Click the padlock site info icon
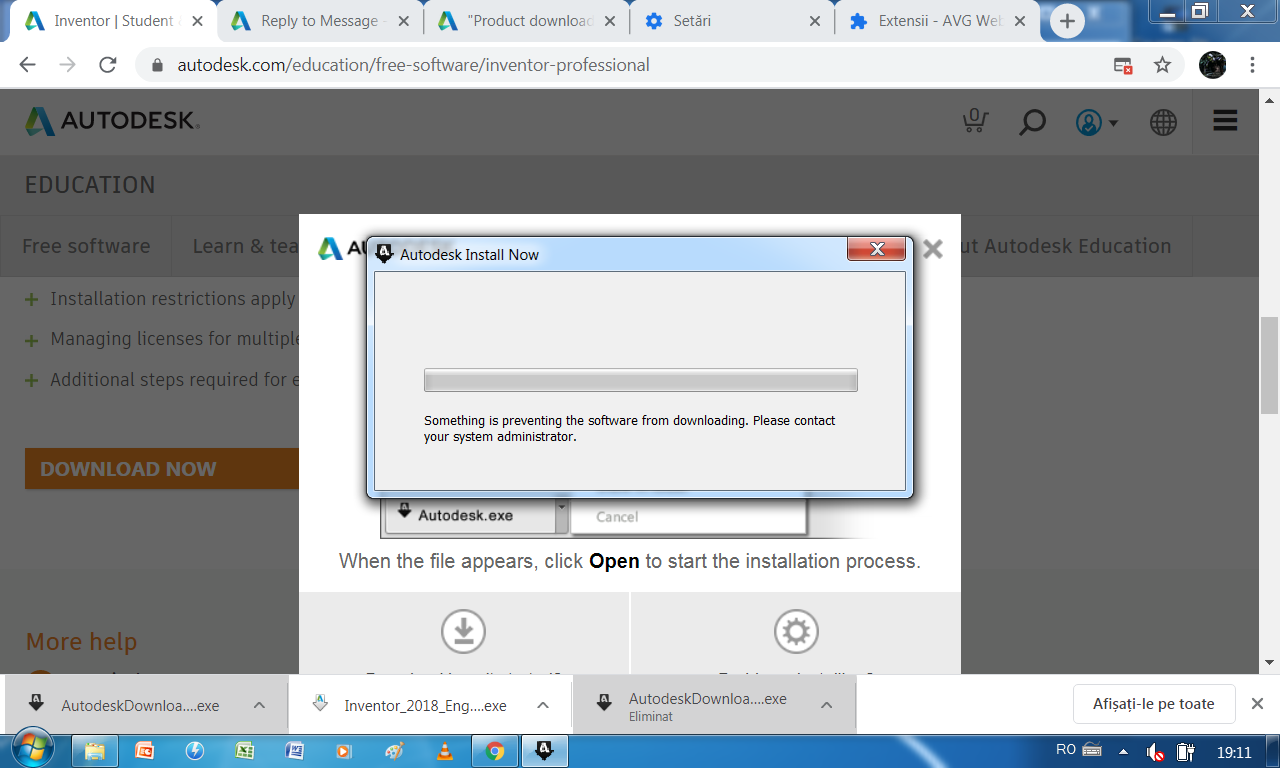Image resolution: width=1280 pixels, height=768 pixels. tap(156, 65)
